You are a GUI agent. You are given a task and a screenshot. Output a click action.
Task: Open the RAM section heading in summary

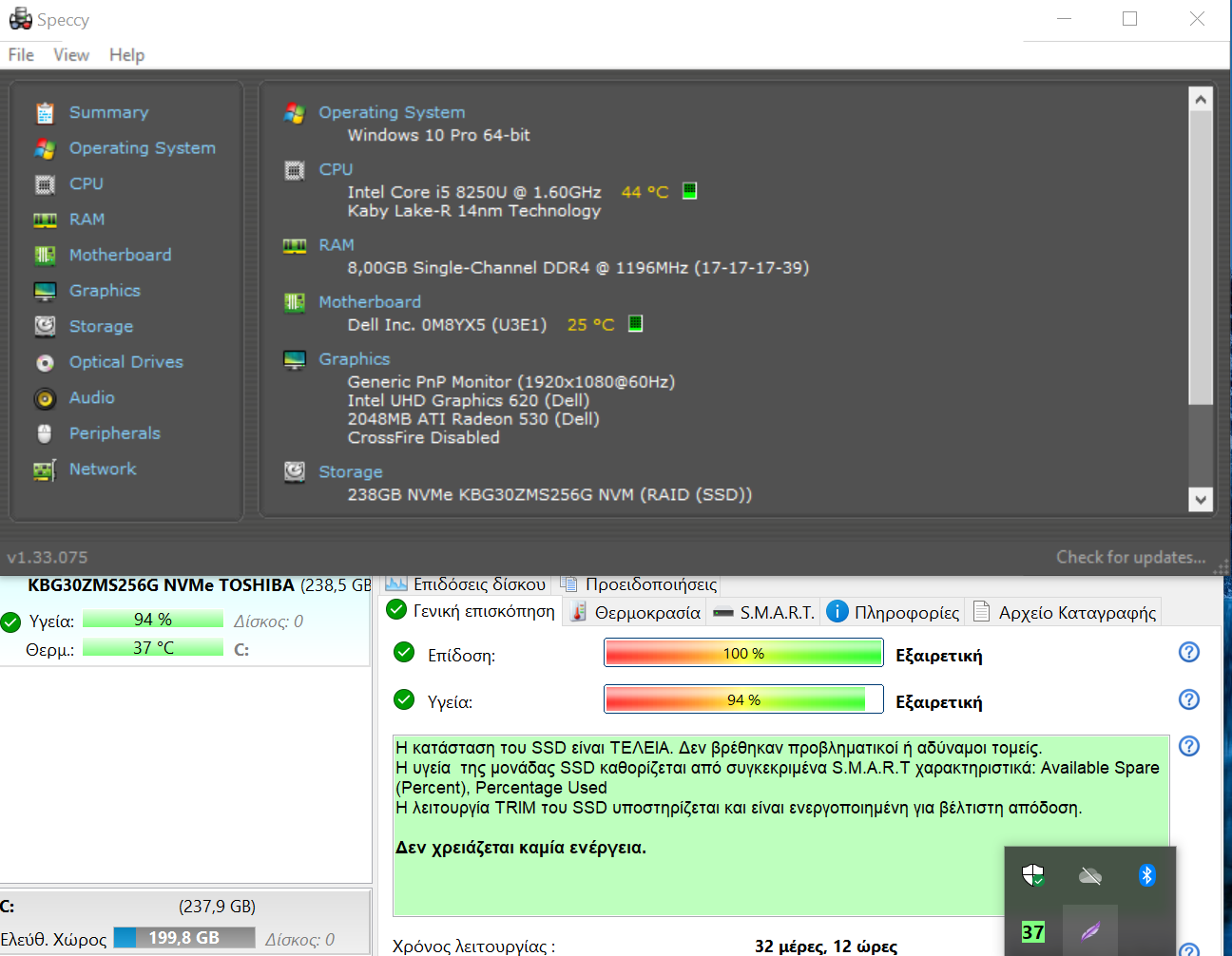(x=337, y=245)
